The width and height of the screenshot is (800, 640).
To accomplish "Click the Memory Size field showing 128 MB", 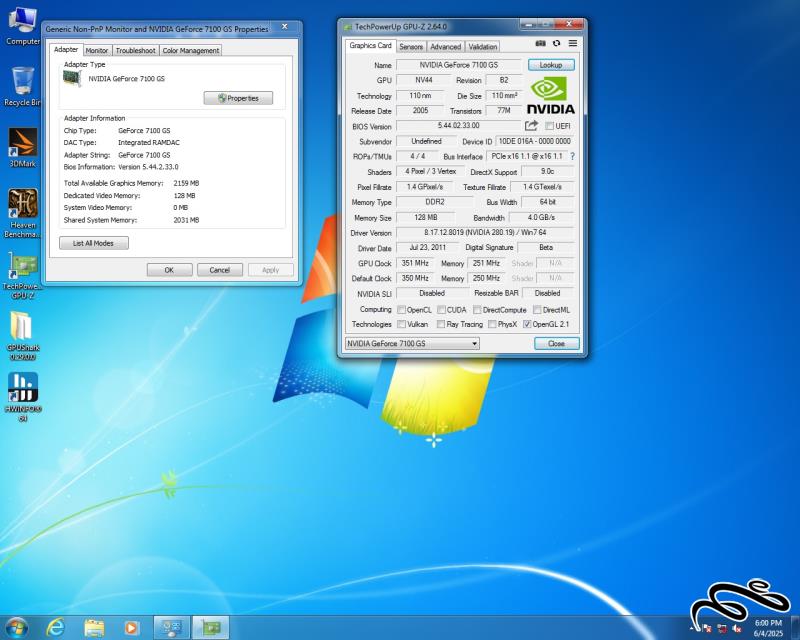I will coord(426,217).
